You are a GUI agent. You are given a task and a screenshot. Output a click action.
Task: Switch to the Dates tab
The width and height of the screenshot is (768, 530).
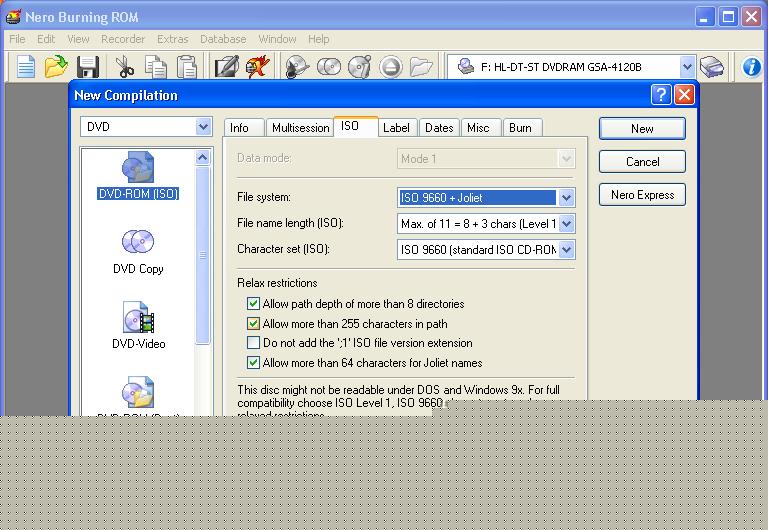coord(439,128)
